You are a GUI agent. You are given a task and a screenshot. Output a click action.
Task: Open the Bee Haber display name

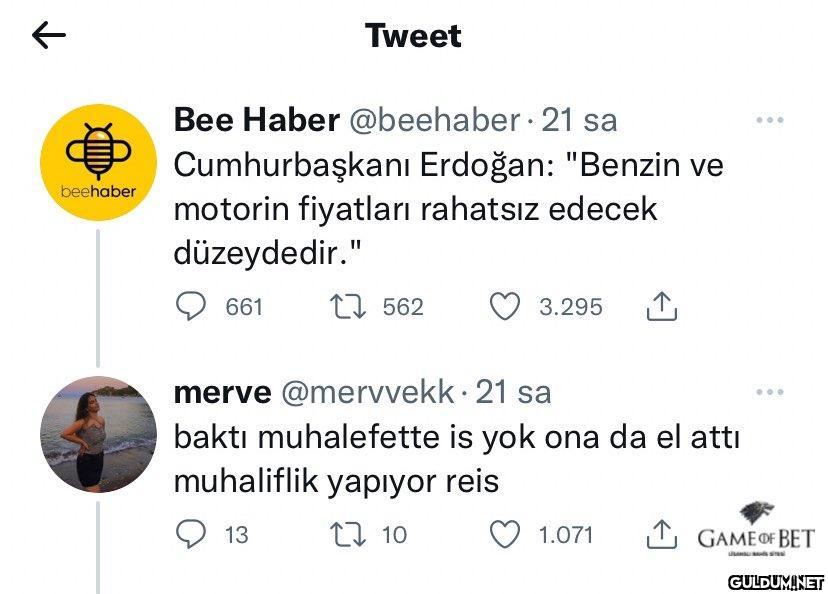pyautogui.click(x=256, y=121)
